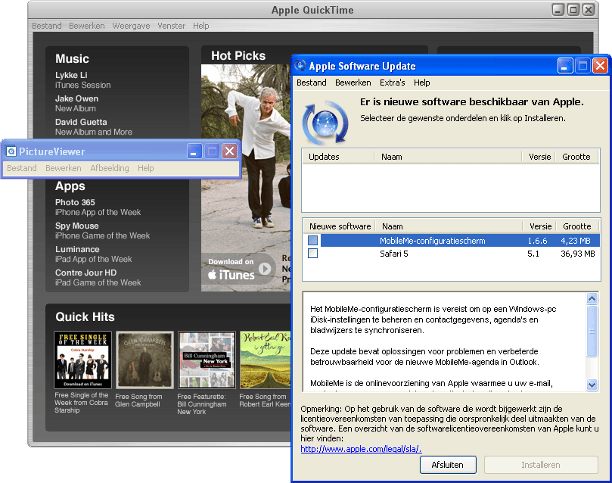This screenshot has width=612, height=483.
Task: Click the Nieuwe software column header
Action: click(x=340, y=226)
